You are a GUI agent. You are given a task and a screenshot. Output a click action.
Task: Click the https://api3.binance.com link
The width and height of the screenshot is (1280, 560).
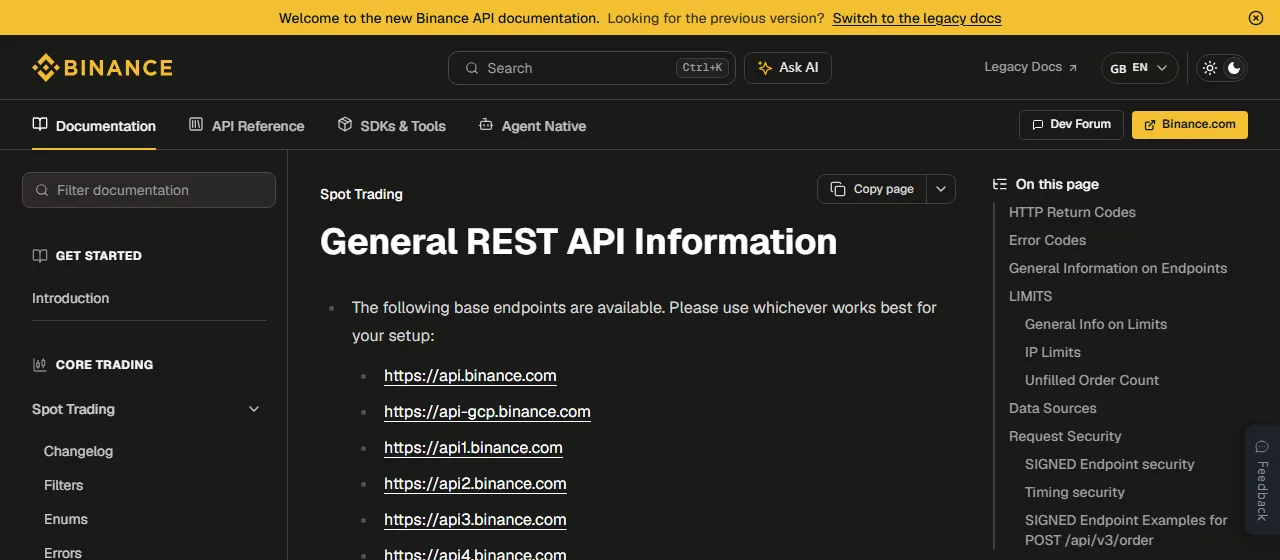coord(475,520)
